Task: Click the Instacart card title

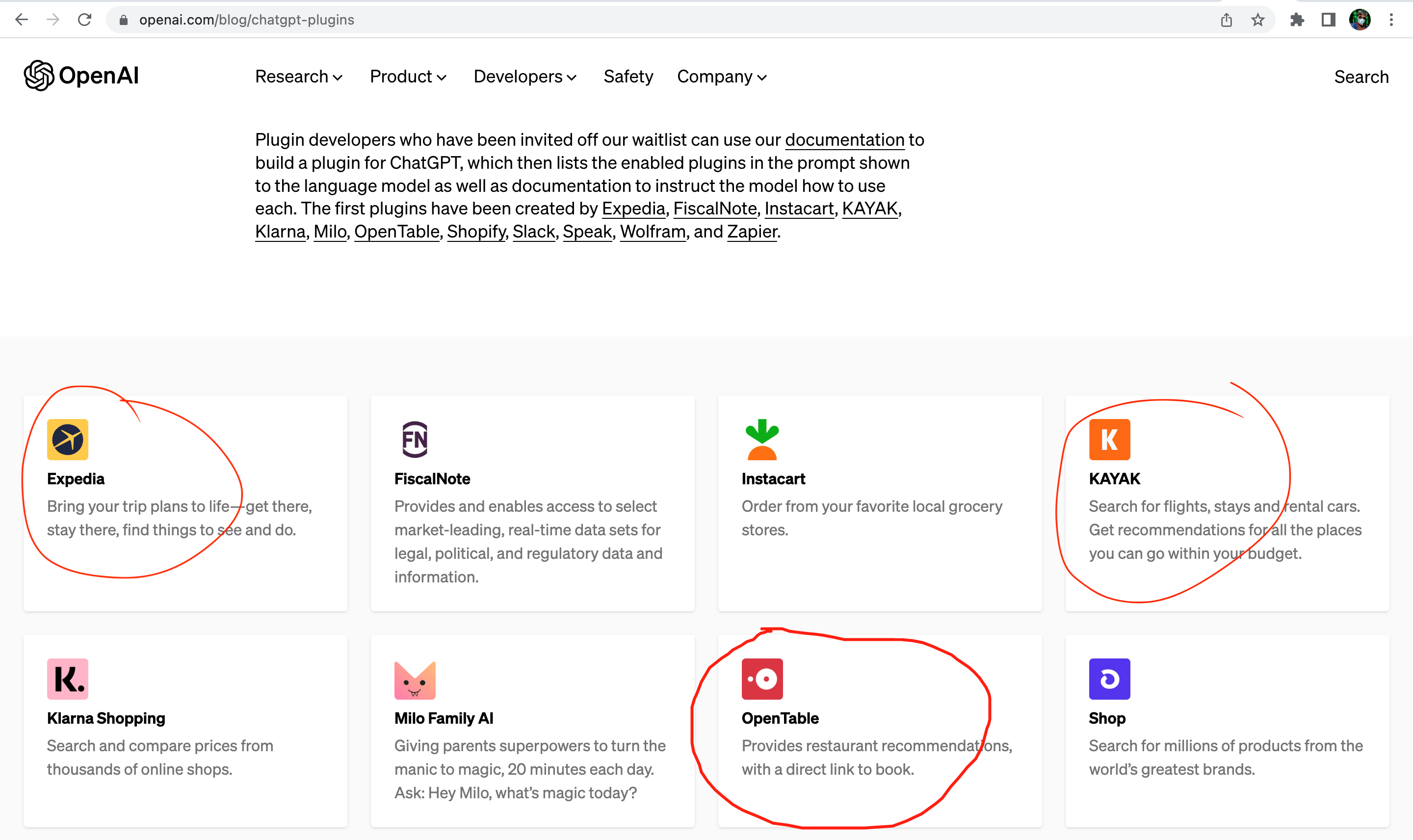Action: coord(773,479)
